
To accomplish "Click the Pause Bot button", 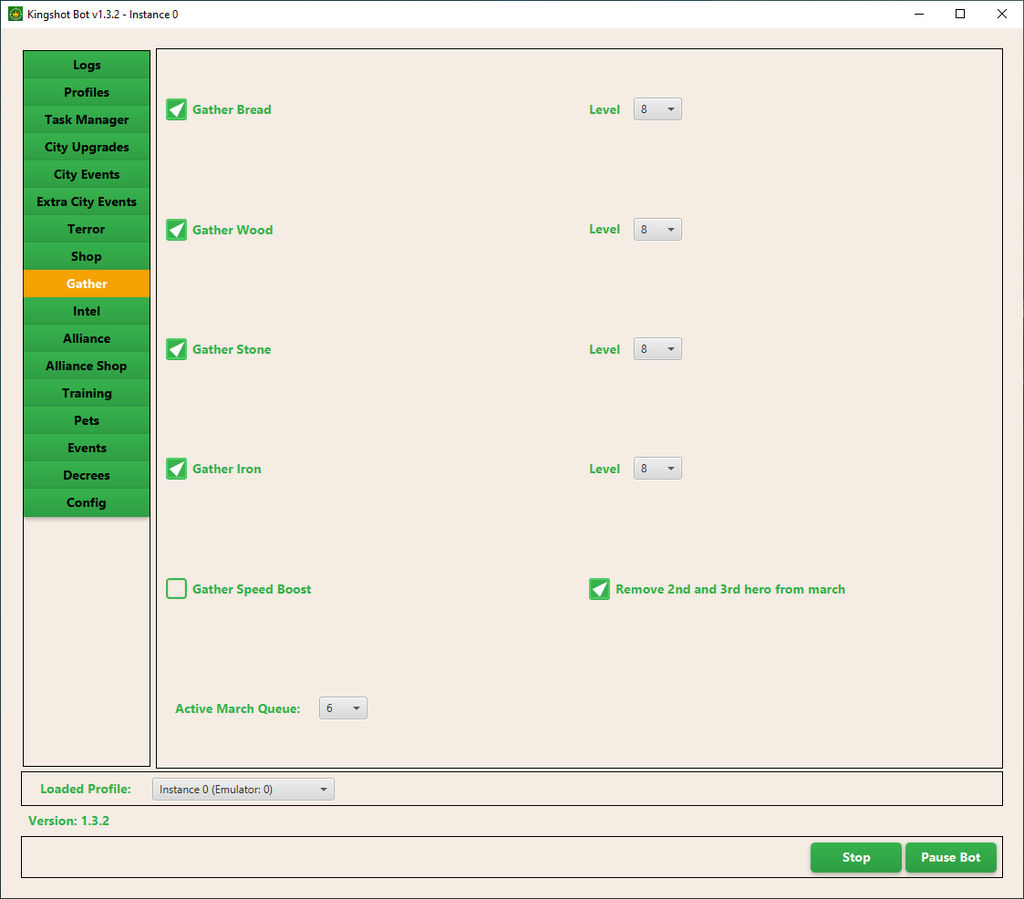I will pyautogui.click(x=950, y=857).
